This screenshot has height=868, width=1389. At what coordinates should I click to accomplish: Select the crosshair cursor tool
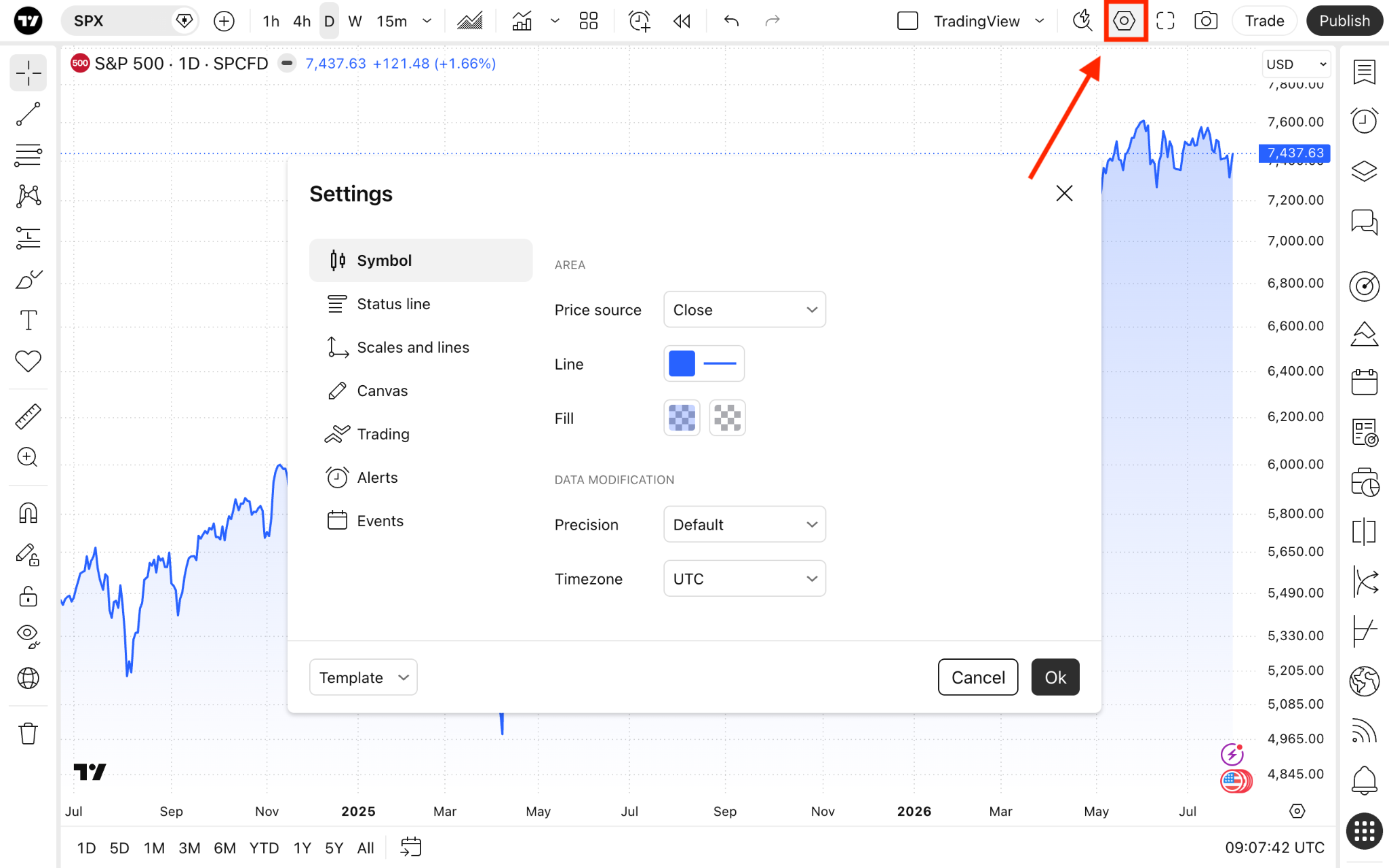point(28,73)
